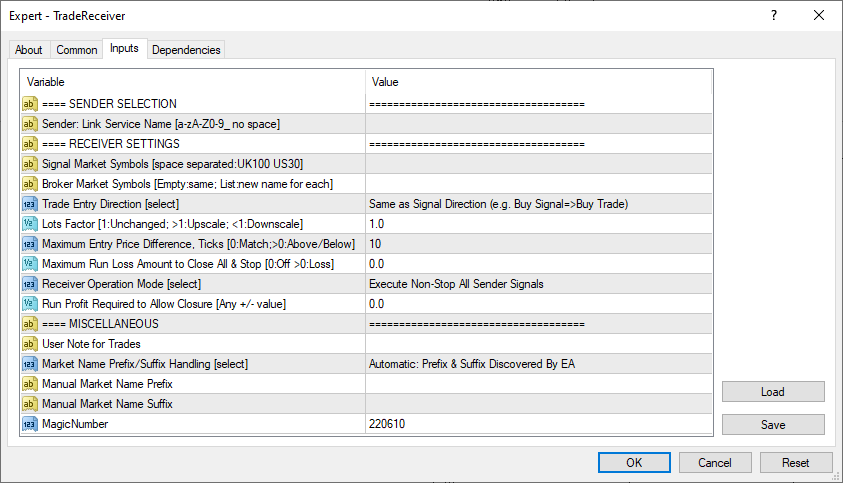Open Market Name Prefix/Suffix Handling value selector
Viewport: 843px width, 483px height.
pos(538,364)
